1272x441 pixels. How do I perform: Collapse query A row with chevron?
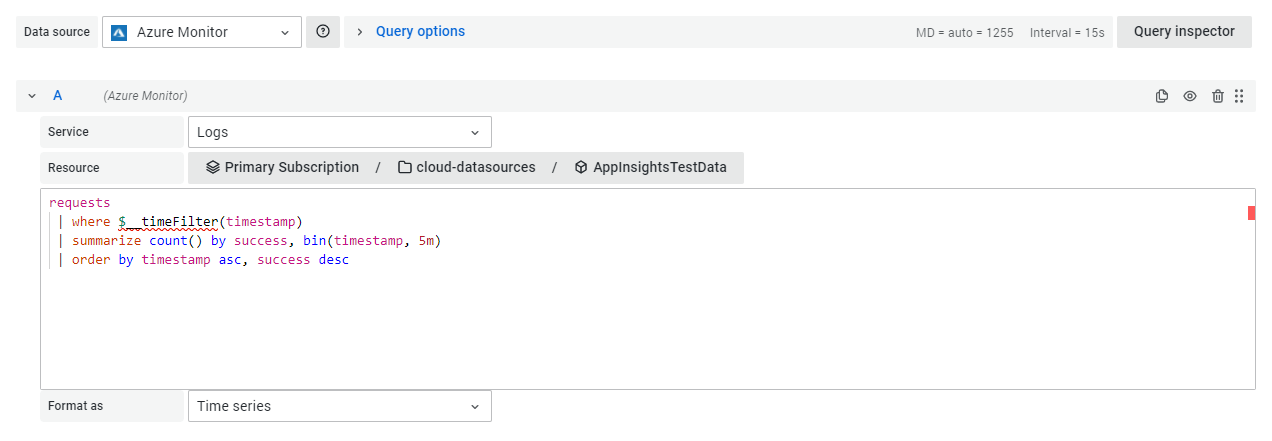click(32, 96)
